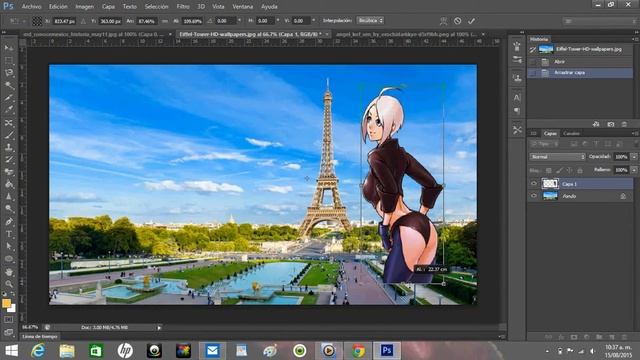
Task: Select the Eraser tool
Action: point(9,172)
